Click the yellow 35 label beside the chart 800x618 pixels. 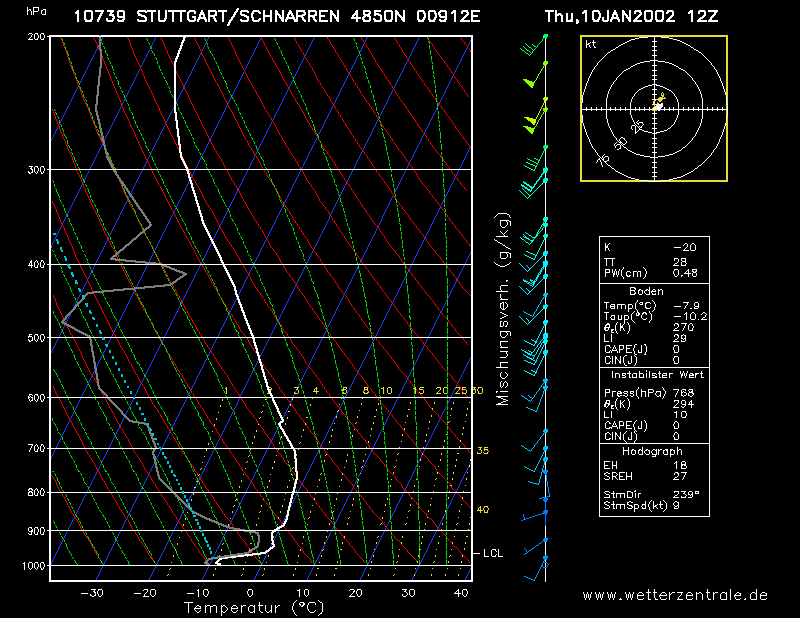tap(483, 451)
